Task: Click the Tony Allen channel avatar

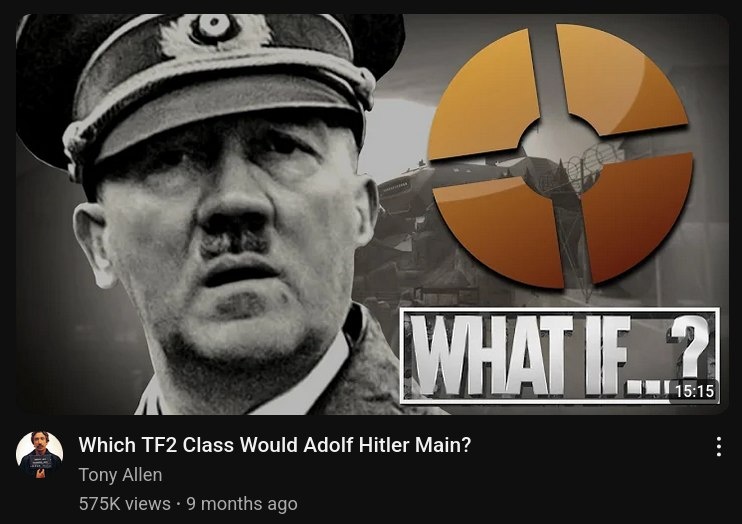Action: pos(39,454)
